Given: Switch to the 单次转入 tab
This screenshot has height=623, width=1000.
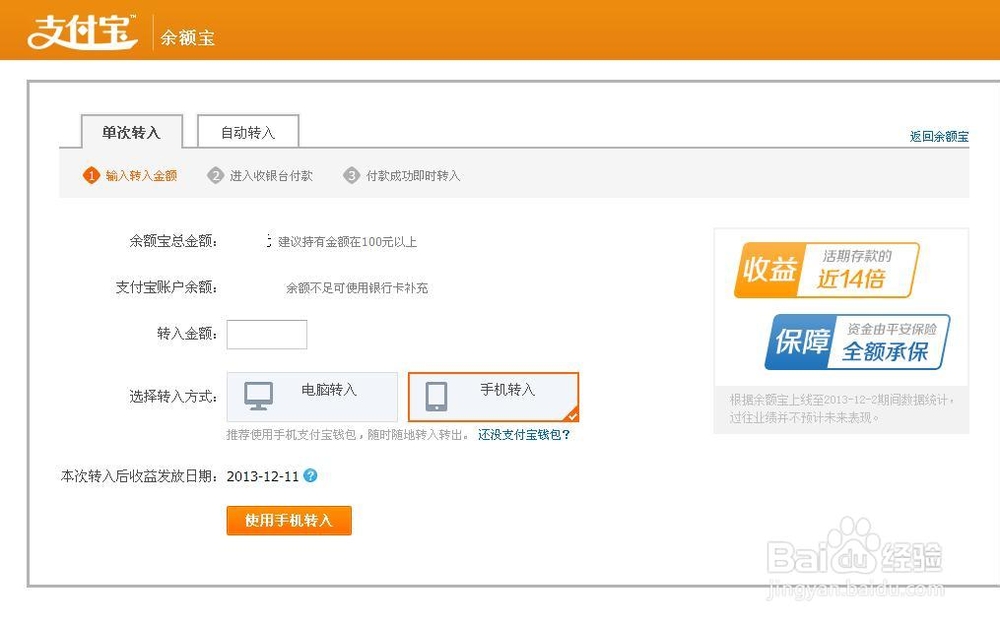Looking at the screenshot, I should point(131,131).
